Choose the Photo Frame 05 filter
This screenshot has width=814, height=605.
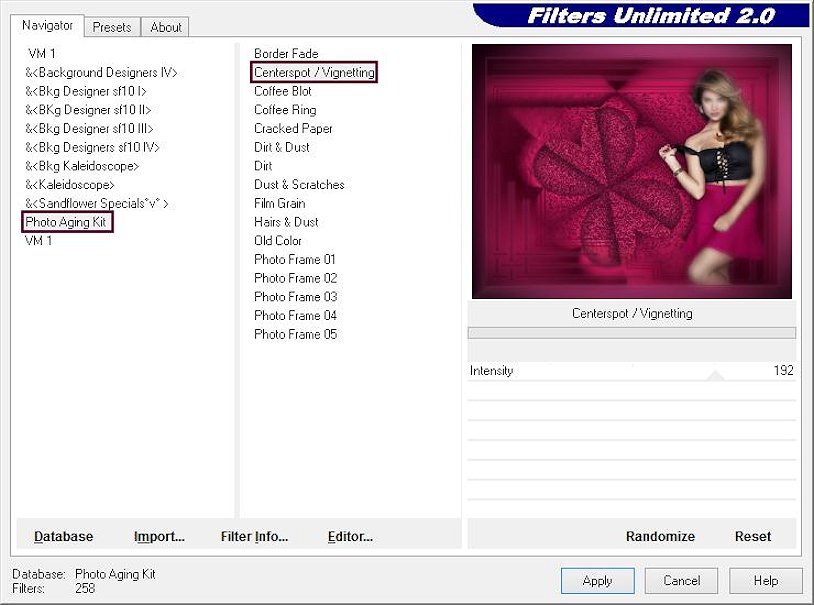(295, 334)
